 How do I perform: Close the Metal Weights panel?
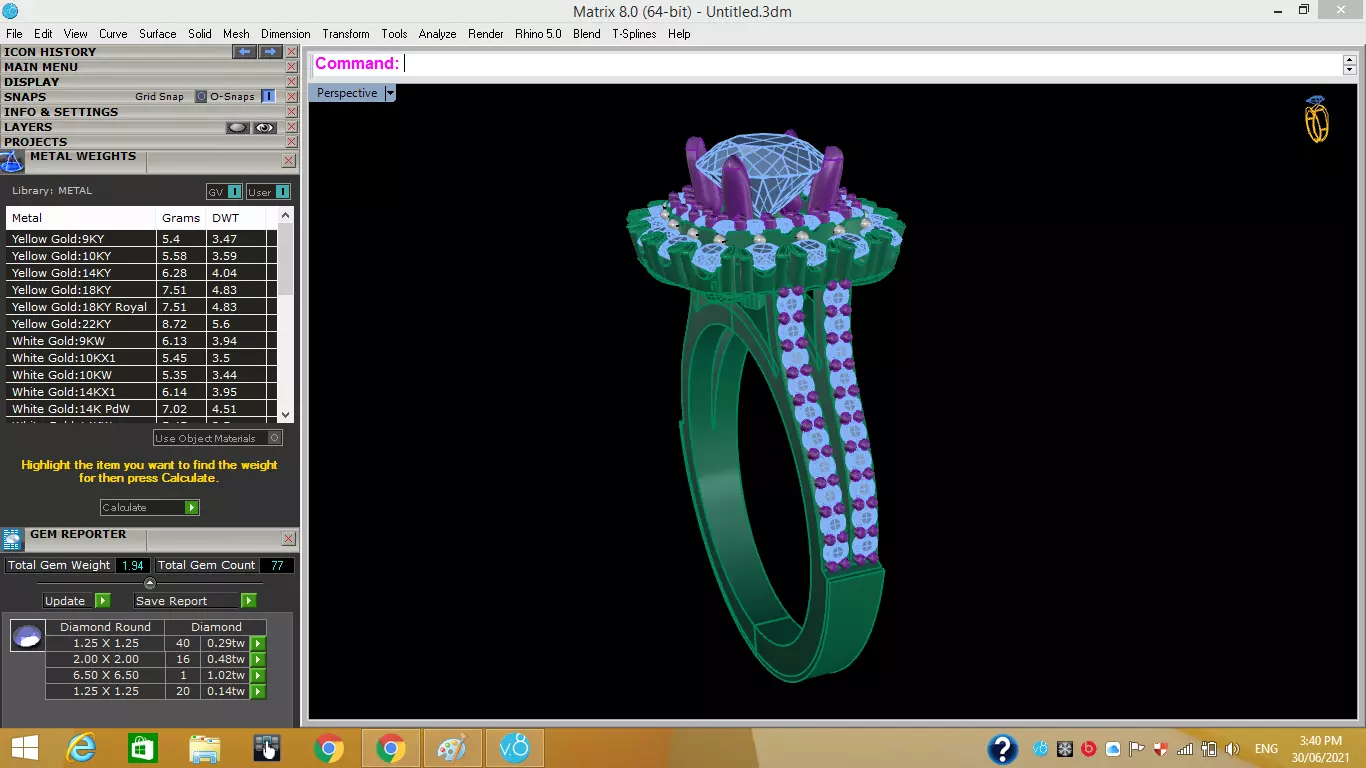click(x=288, y=160)
